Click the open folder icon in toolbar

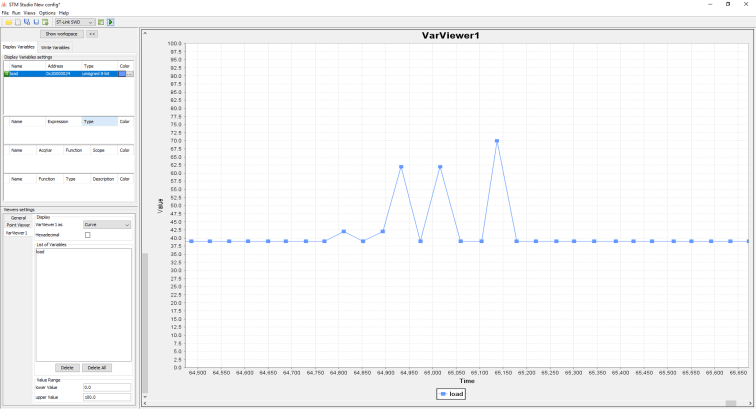coord(7,21)
